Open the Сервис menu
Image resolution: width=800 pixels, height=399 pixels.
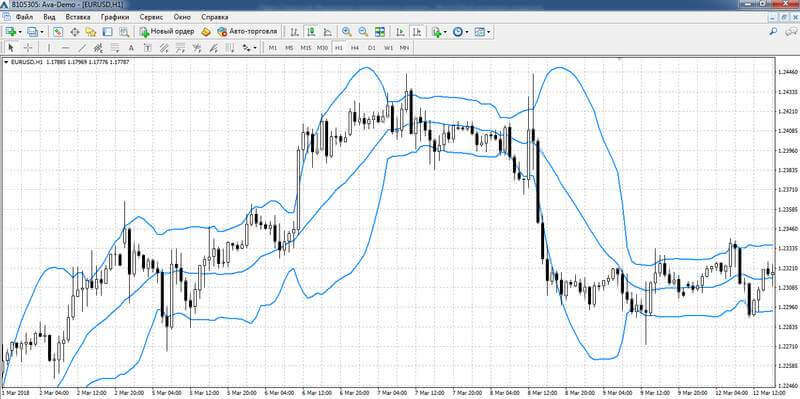coord(151,17)
